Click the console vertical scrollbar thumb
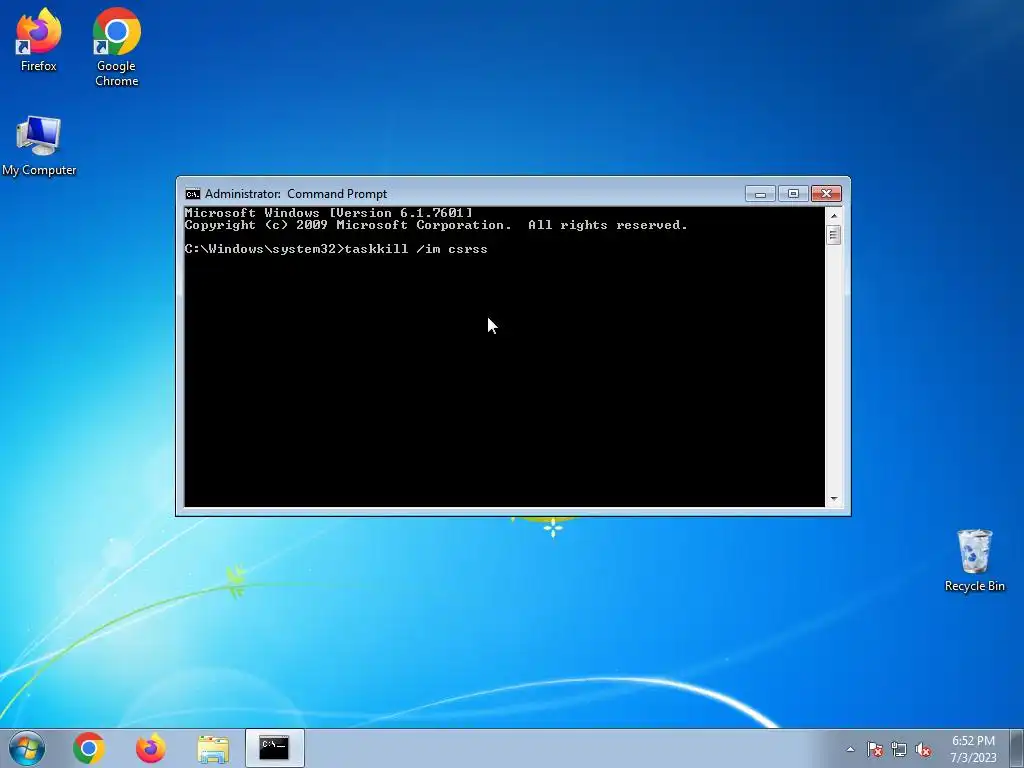The width and height of the screenshot is (1024, 768). click(x=833, y=235)
